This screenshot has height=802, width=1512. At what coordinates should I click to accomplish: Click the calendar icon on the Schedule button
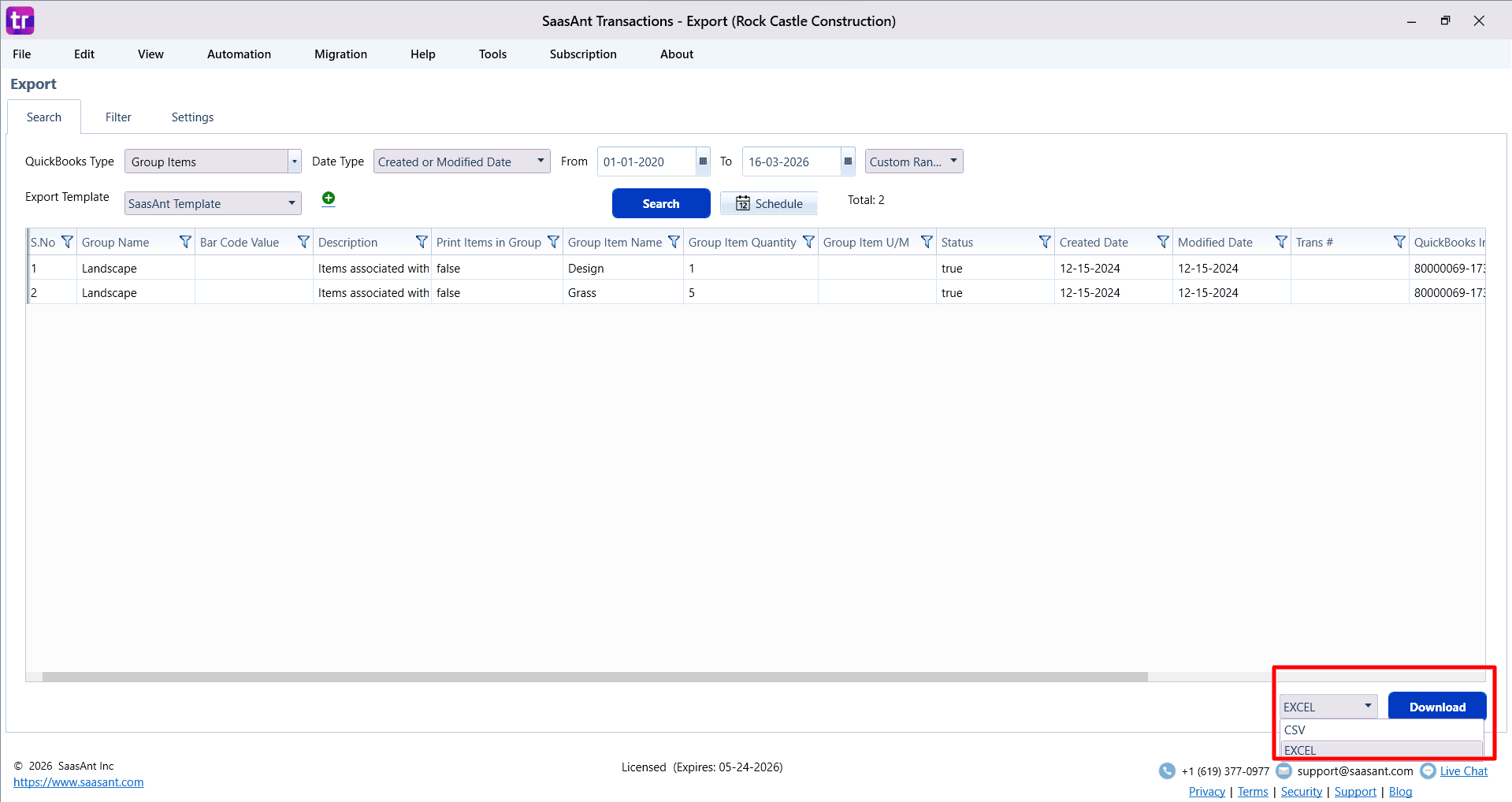[744, 203]
